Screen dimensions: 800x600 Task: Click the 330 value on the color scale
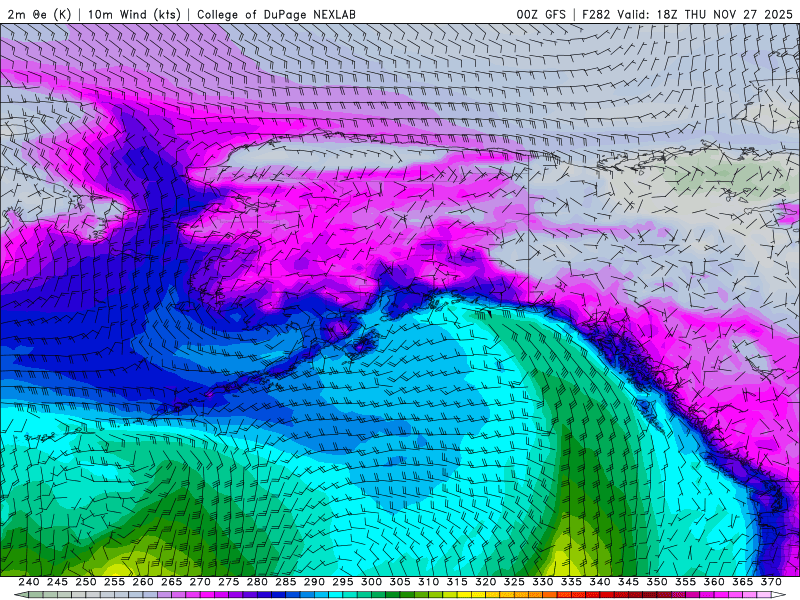[x=543, y=582]
